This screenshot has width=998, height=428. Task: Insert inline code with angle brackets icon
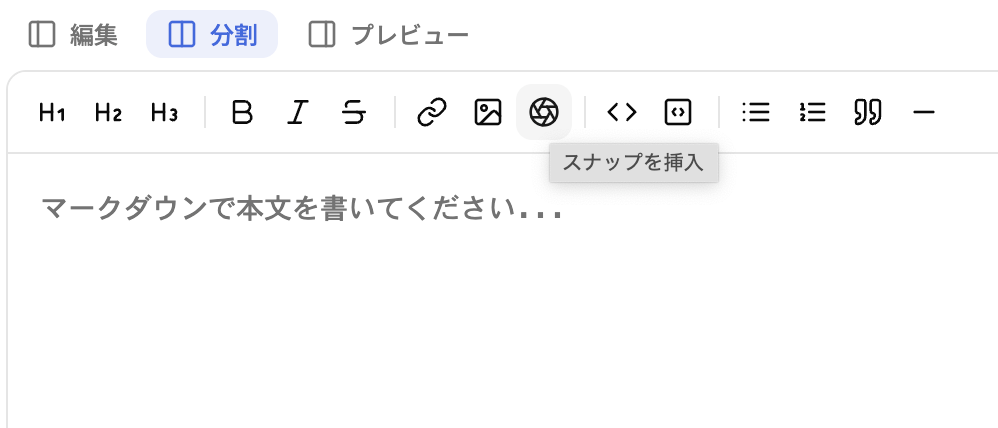(x=622, y=112)
